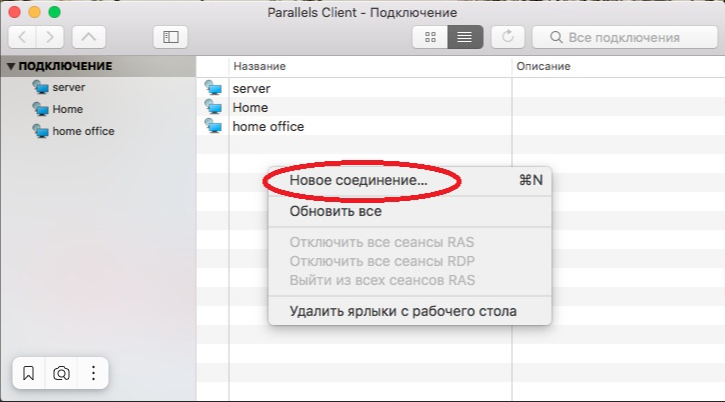Choose 'Обновить все' in context menu
This screenshot has height=402, width=725.
coord(335,211)
